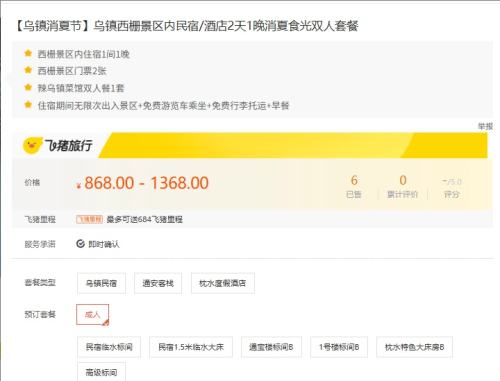Select the 通宝楼标间B room option
500x381 pixels.
pos(271,347)
